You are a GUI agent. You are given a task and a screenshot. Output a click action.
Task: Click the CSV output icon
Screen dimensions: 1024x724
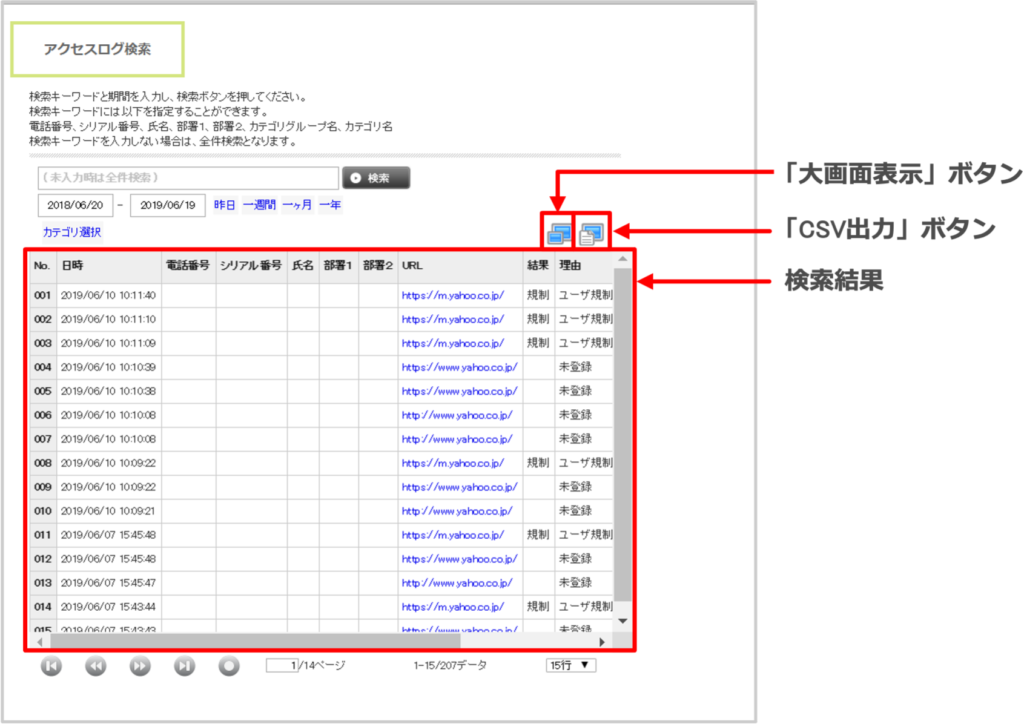coord(592,233)
